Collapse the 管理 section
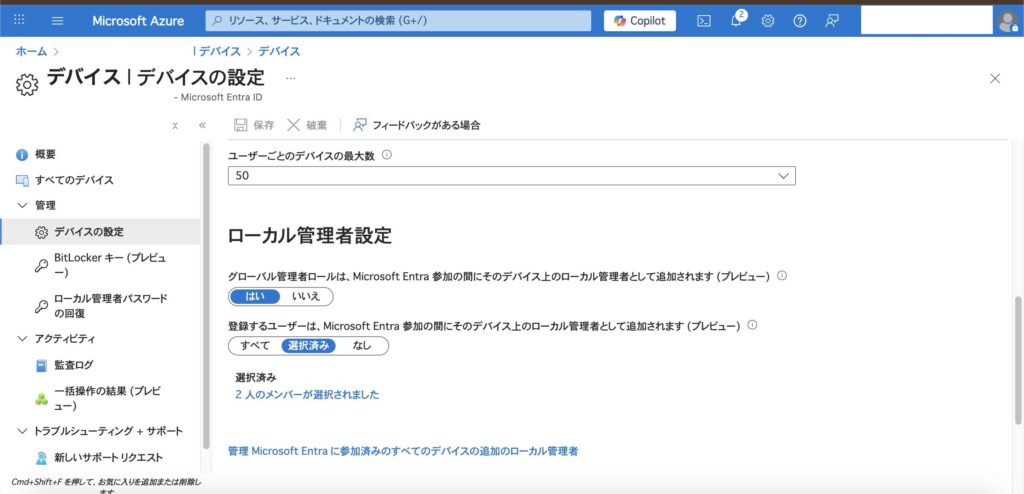1024x494 pixels. pyautogui.click(x=22, y=206)
